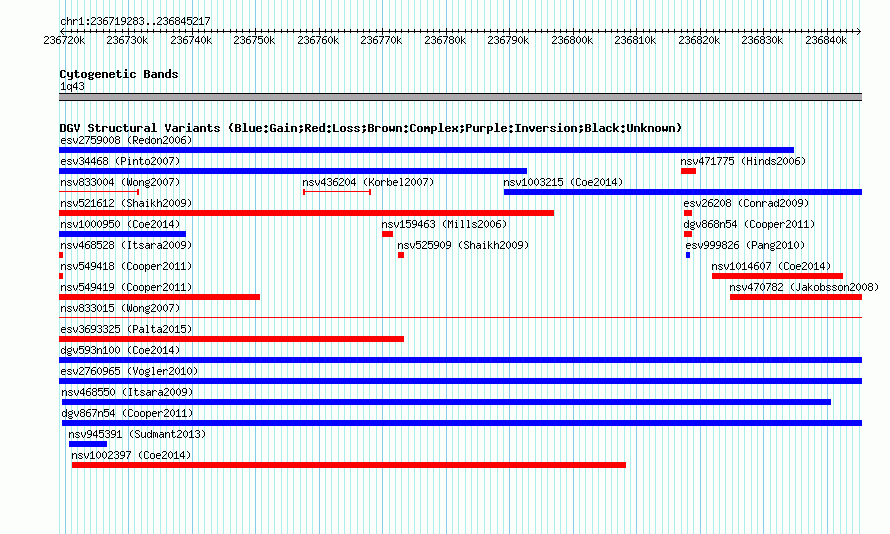Click the Cytogenetic Bands track title
Viewport: 890px width, 534px height.
(119, 74)
